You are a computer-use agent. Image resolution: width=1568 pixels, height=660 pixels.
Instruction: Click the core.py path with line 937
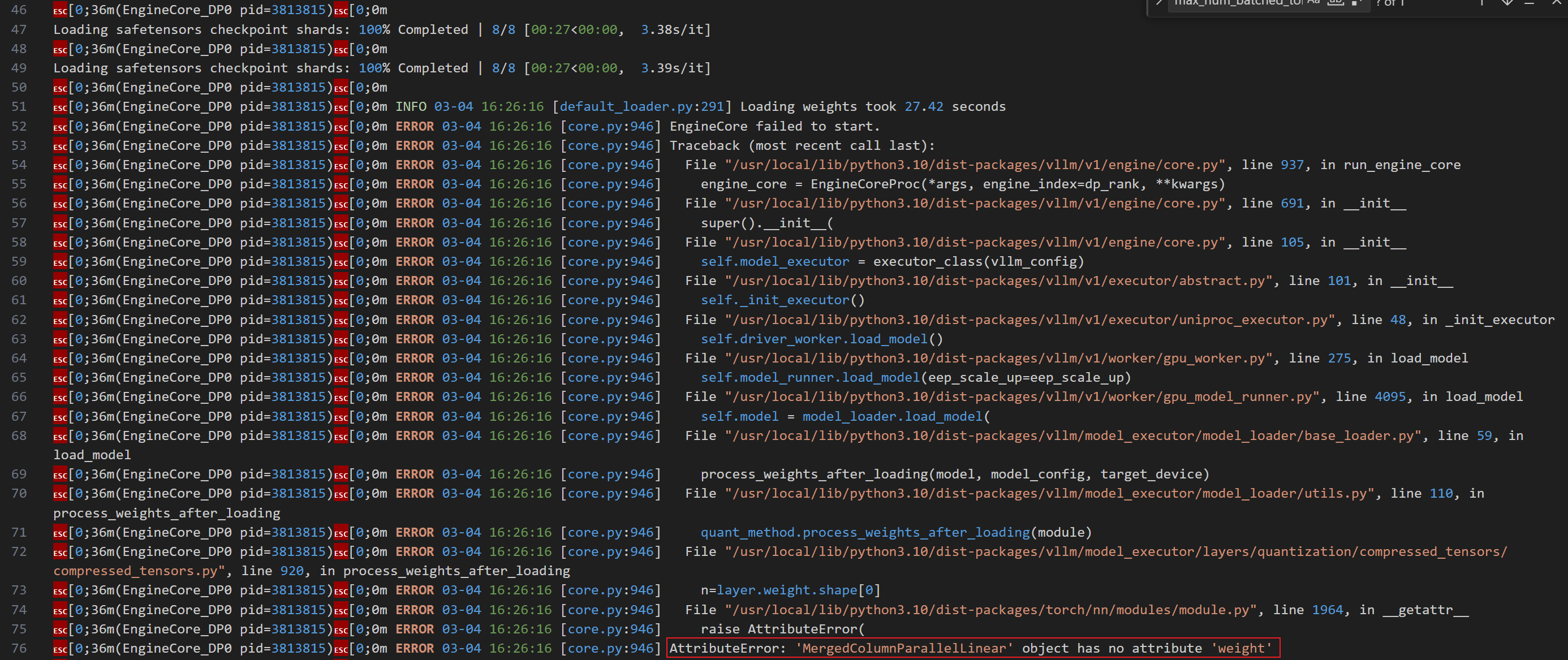tap(975, 165)
